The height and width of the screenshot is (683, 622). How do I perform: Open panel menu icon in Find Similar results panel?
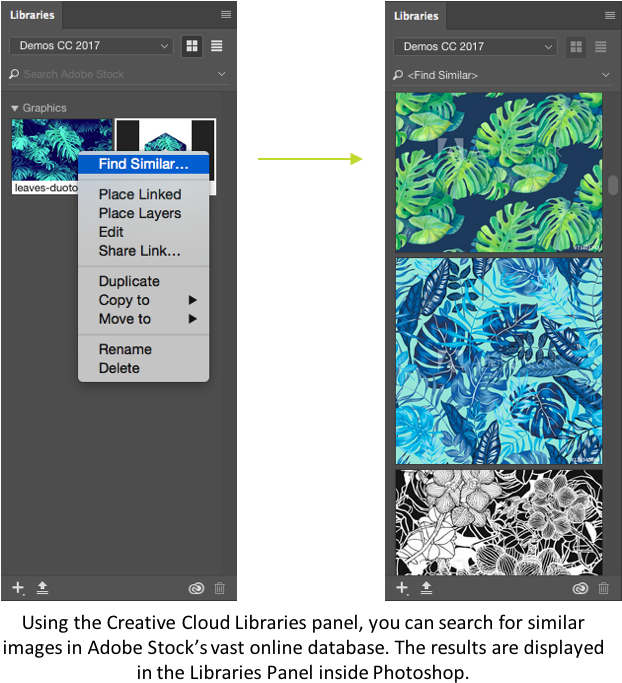[610, 15]
